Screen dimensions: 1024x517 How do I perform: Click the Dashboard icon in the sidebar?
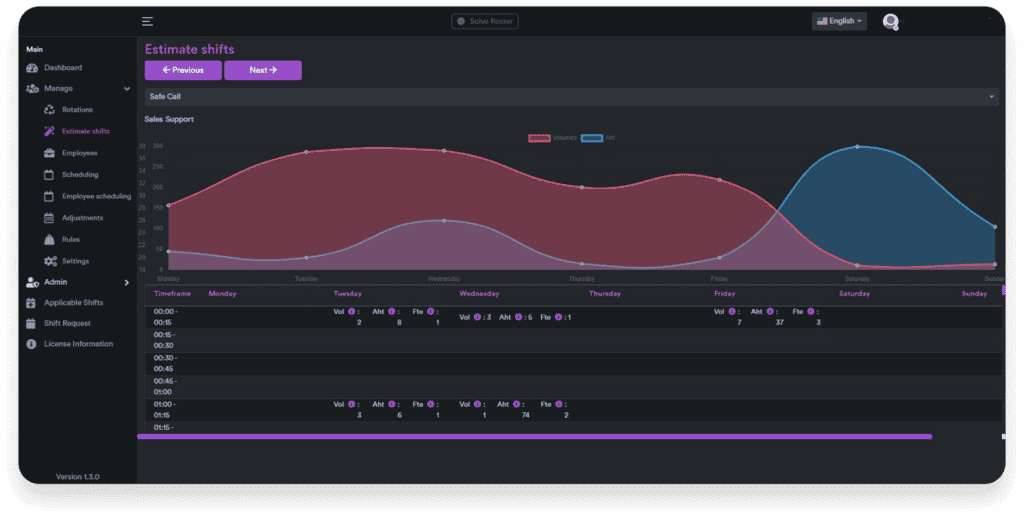pyautogui.click(x=32, y=68)
